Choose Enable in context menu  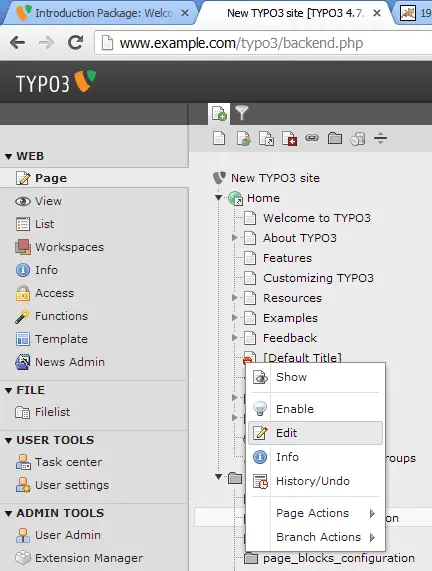pos(315,409)
